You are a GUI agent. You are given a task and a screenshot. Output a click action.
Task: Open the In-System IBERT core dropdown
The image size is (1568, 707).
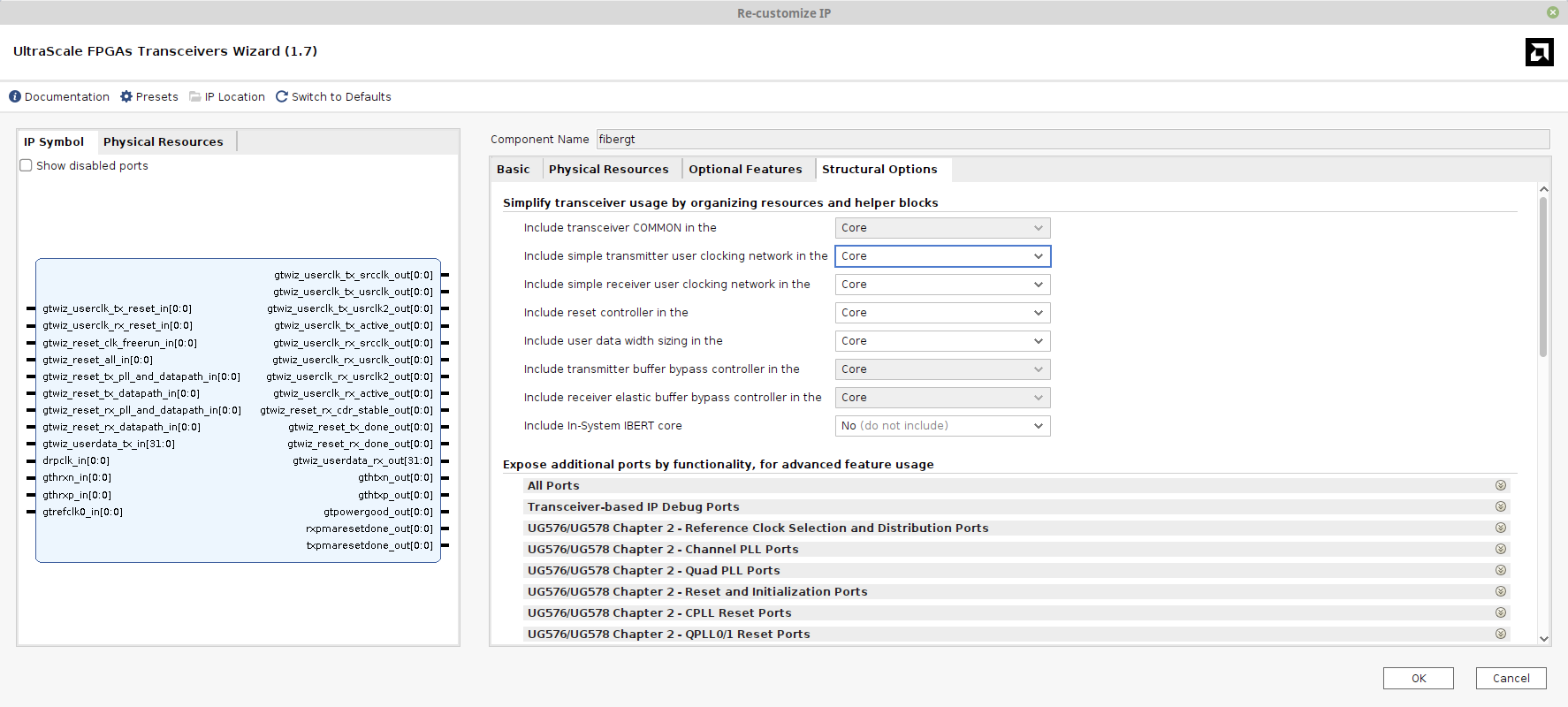(x=942, y=426)
